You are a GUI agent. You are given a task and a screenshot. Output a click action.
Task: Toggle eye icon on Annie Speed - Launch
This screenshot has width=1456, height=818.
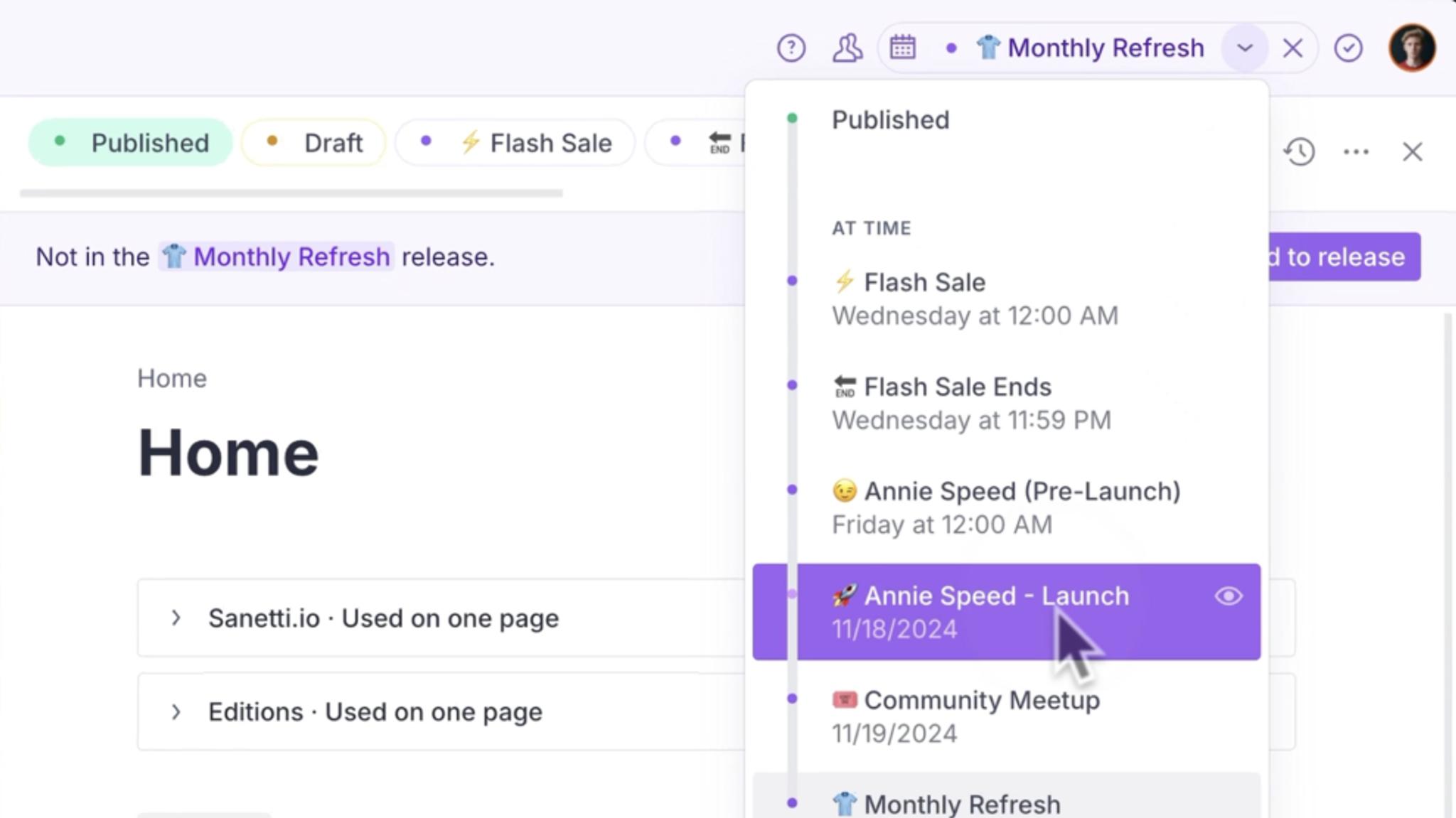(1228, 596)
